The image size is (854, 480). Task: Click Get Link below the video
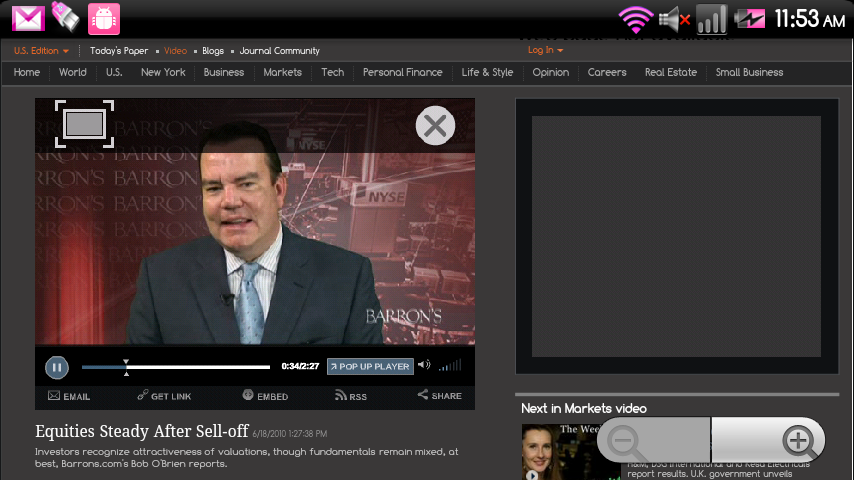pos(164,396)
